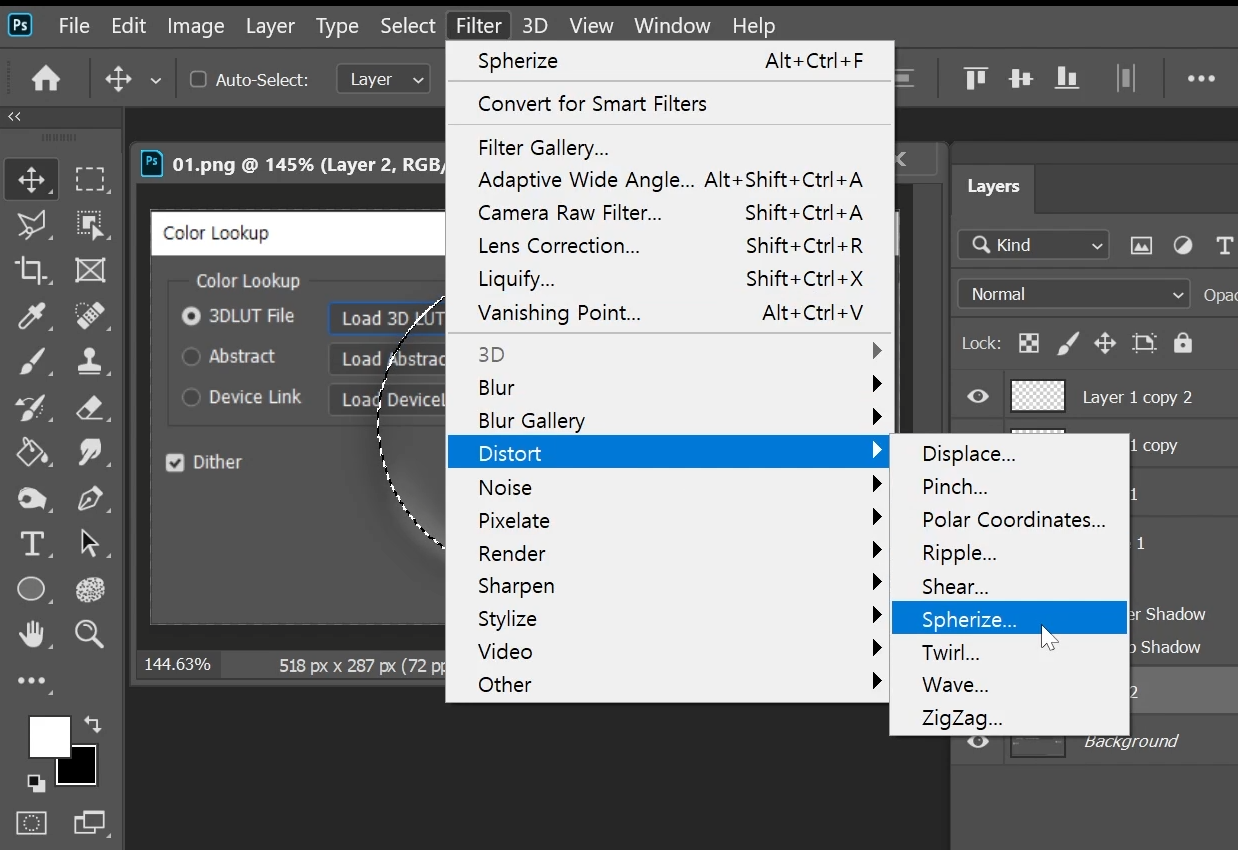Open the Load DeviceLink dropdown

pyautogui.click(x=388, y=399)
